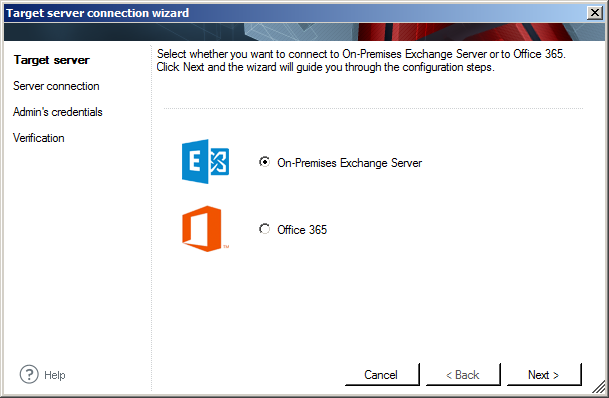The height and width of the screenshot is (398, 609).
Task: Close the Target server connection wizard
Action: (595, 13)
